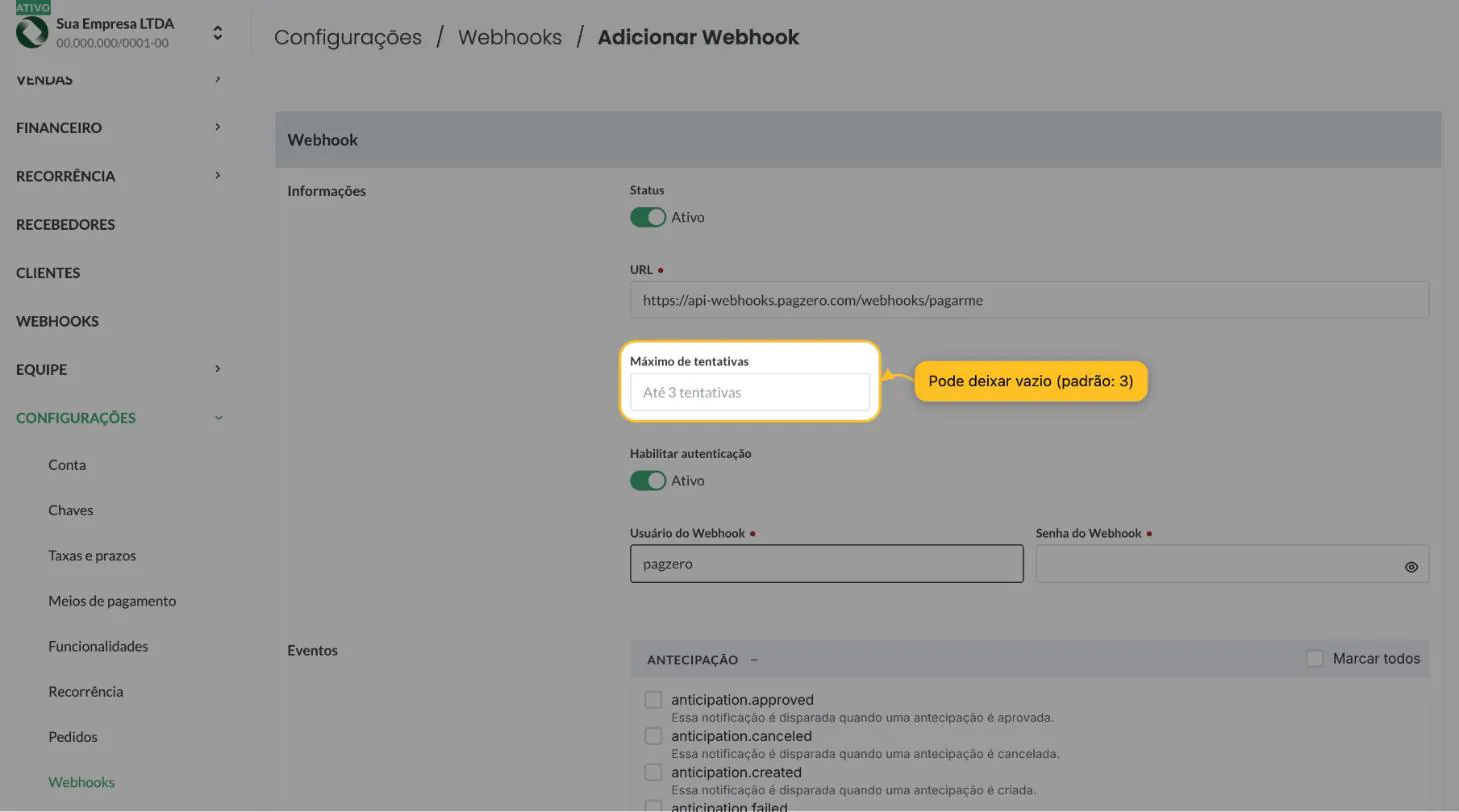
Task: Open the company switcher arrows
Action: [x=218, y=33]
